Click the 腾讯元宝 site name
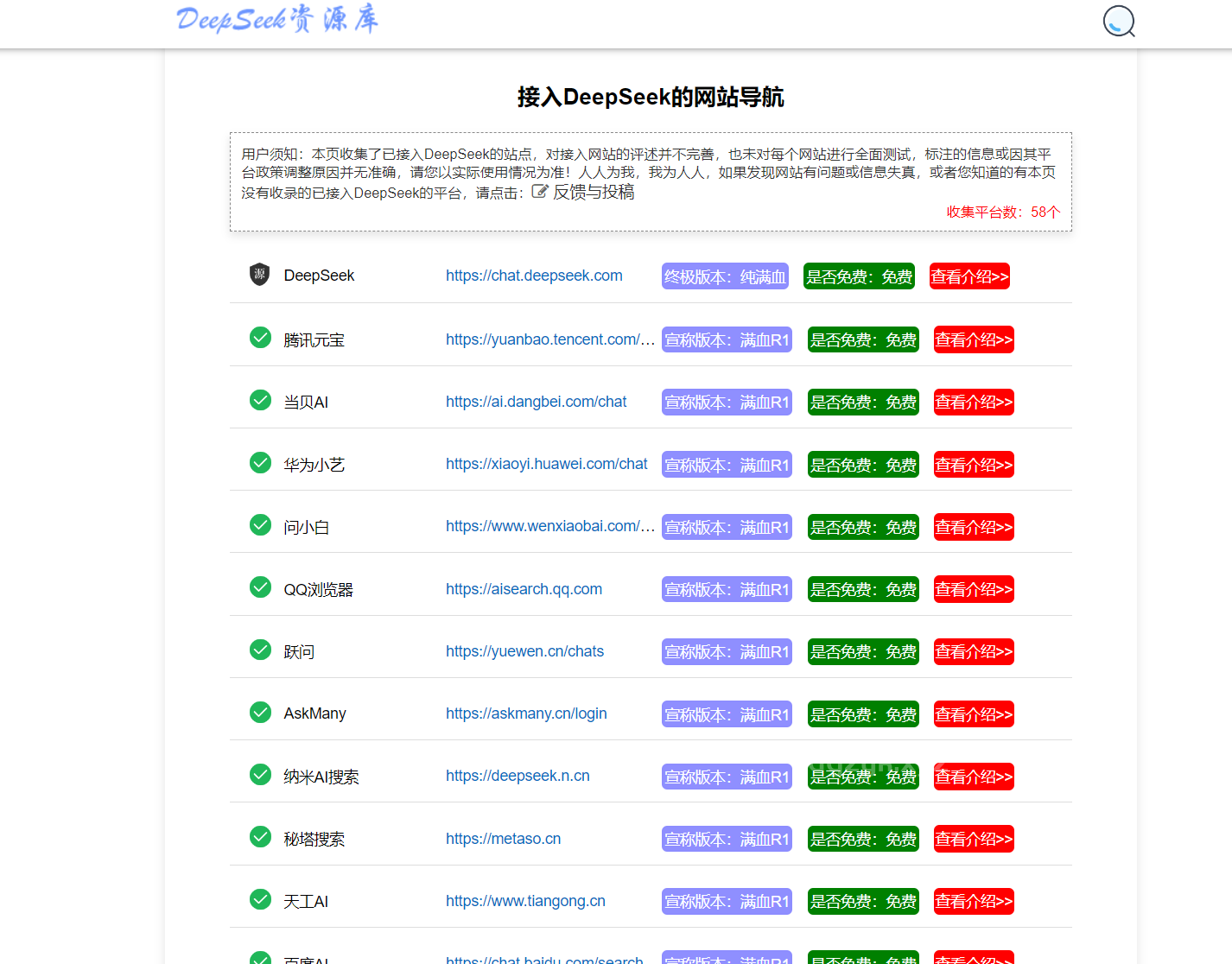The image size is (1232, 964). click(x=314, y=340)
